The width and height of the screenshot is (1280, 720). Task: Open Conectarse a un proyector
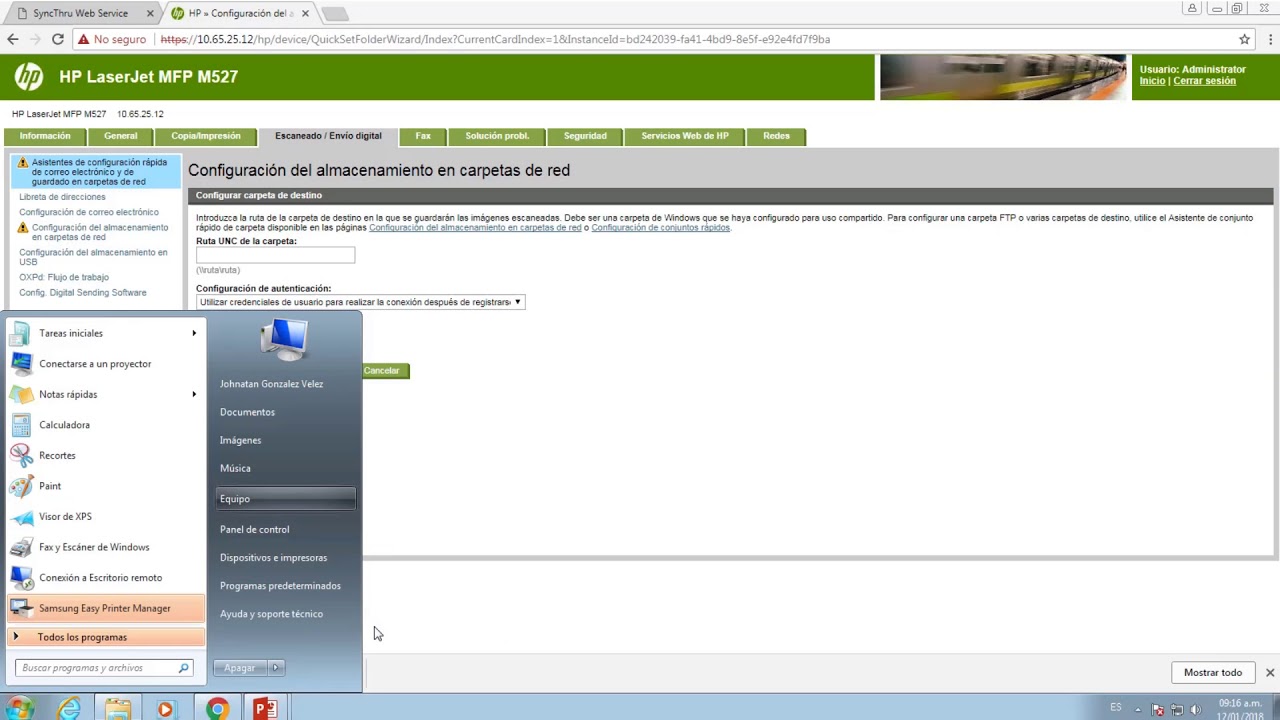(x=105, y=364)
